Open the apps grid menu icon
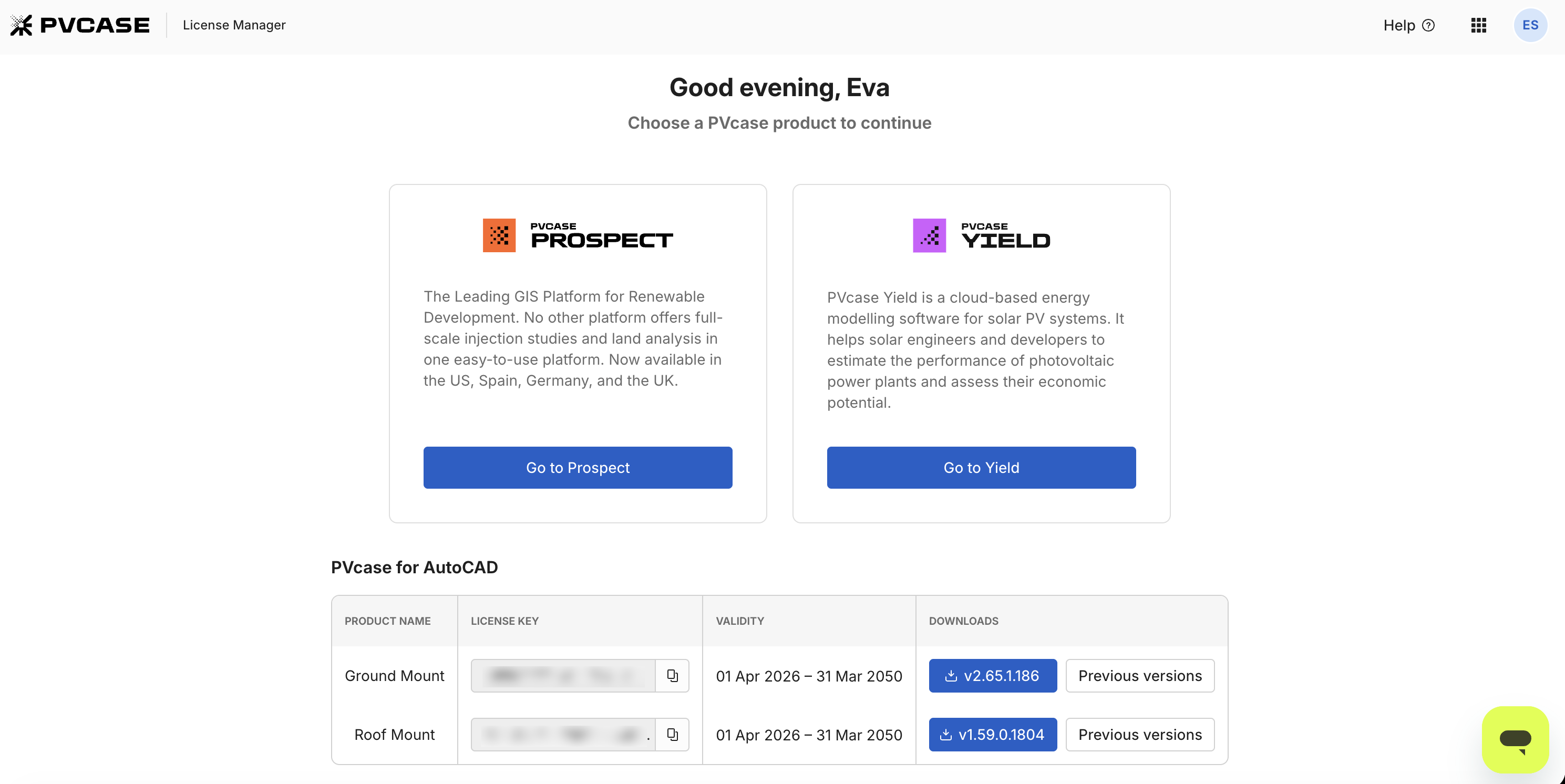The height and width of the screenshot is (784, 1565). 1478,25
